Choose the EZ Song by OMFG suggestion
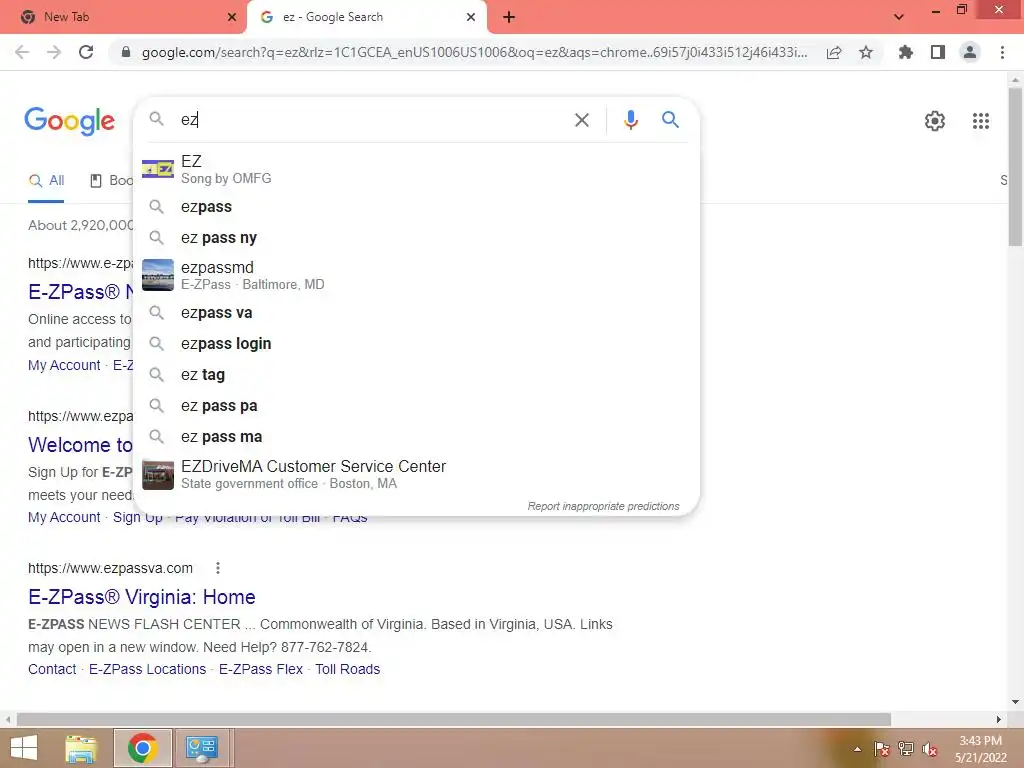 pyautogui.click(x=416, y=169)
